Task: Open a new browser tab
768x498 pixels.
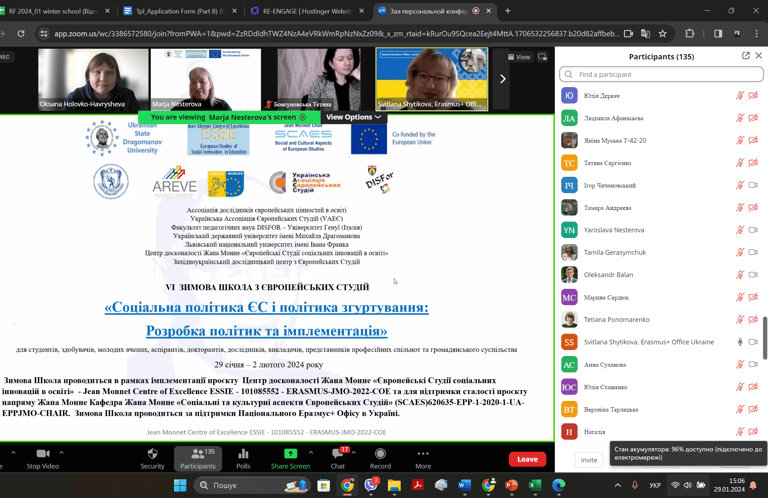Action: click(x=507, y=11)
